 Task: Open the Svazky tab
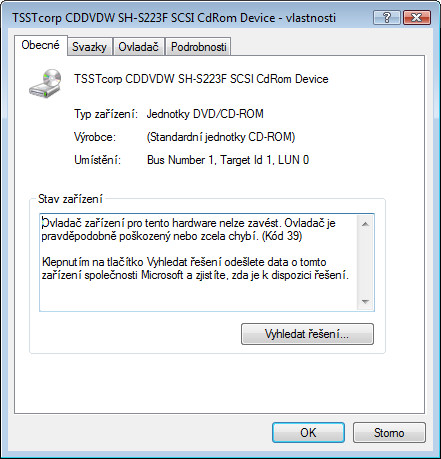(89, 47)
